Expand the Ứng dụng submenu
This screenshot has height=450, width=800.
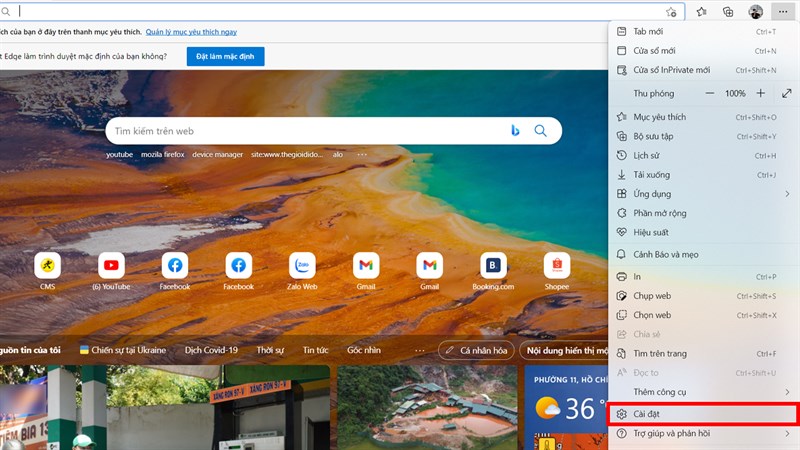703,194
